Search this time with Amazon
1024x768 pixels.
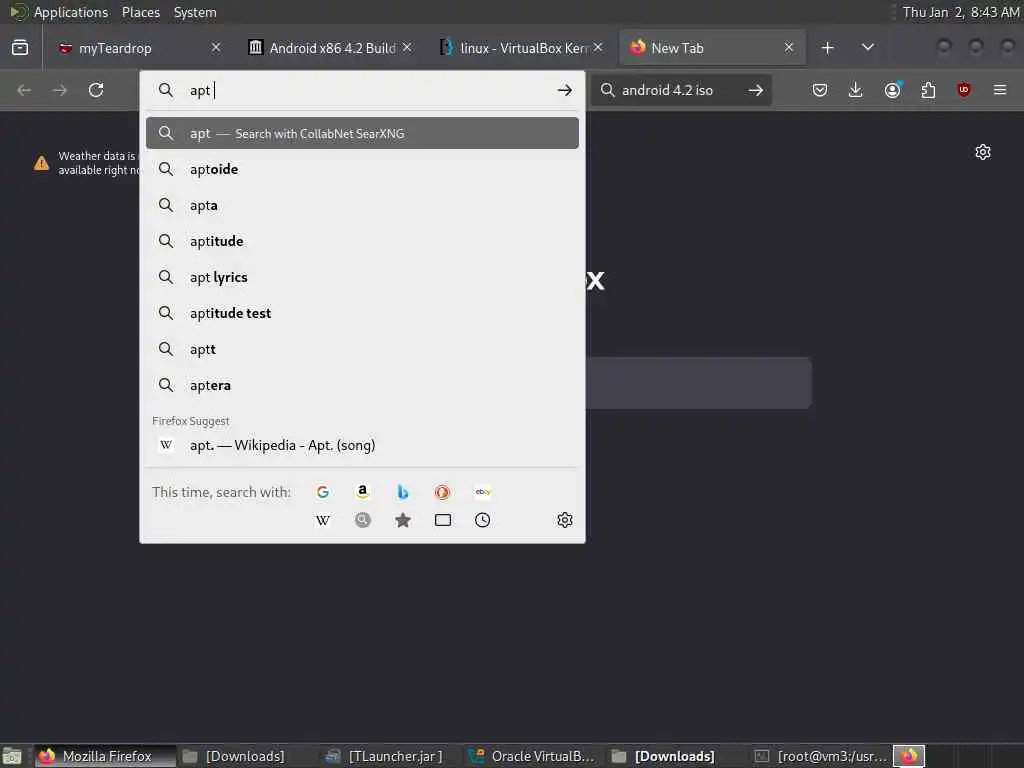(362, 492)
